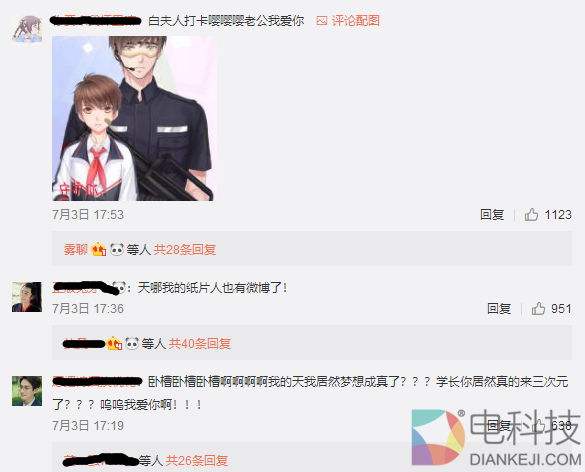
Task: Enlarge the anime couple comment image
Action: [x=134, y=118]
